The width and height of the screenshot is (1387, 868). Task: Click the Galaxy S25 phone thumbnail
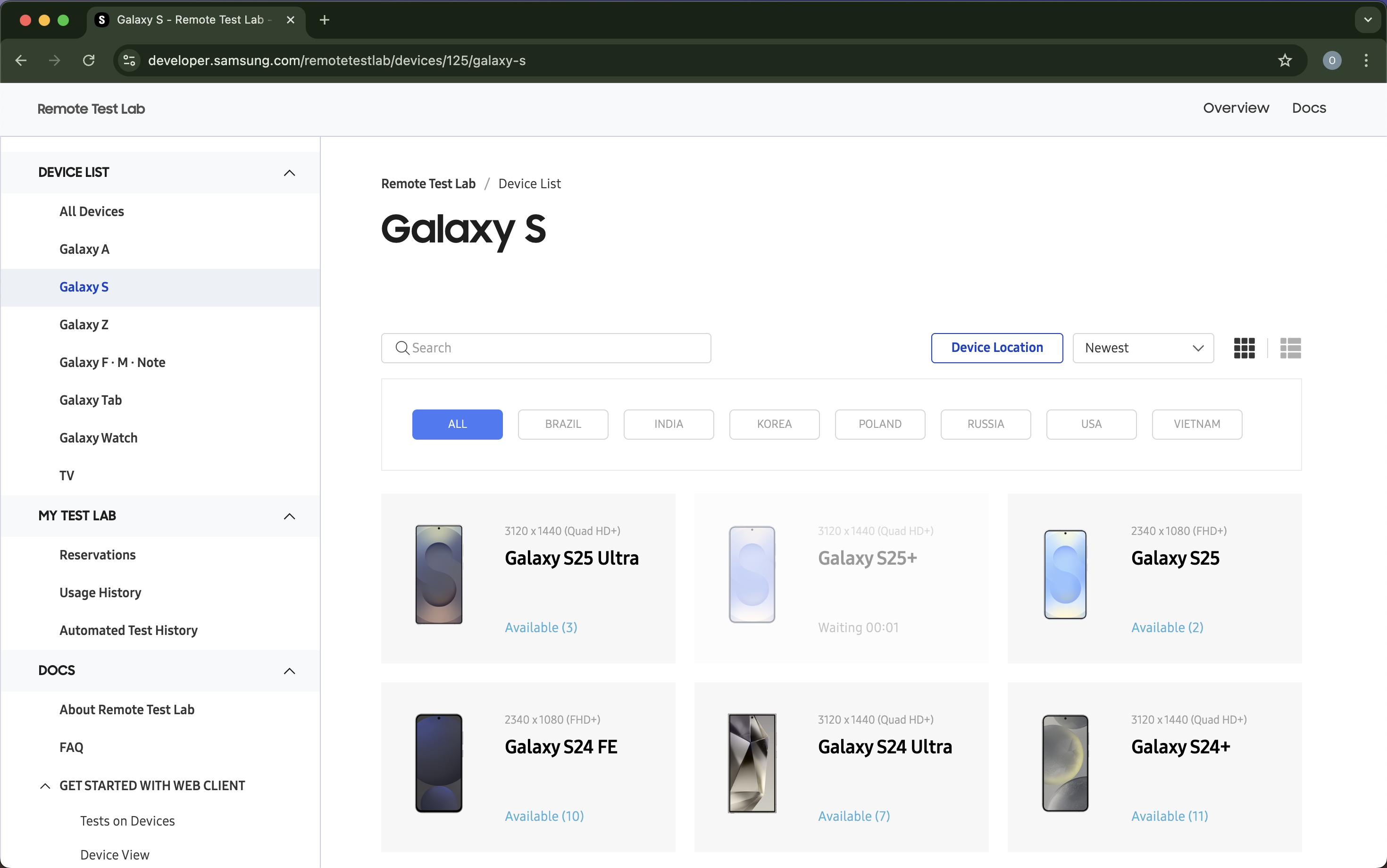(x=1065, y=575)
